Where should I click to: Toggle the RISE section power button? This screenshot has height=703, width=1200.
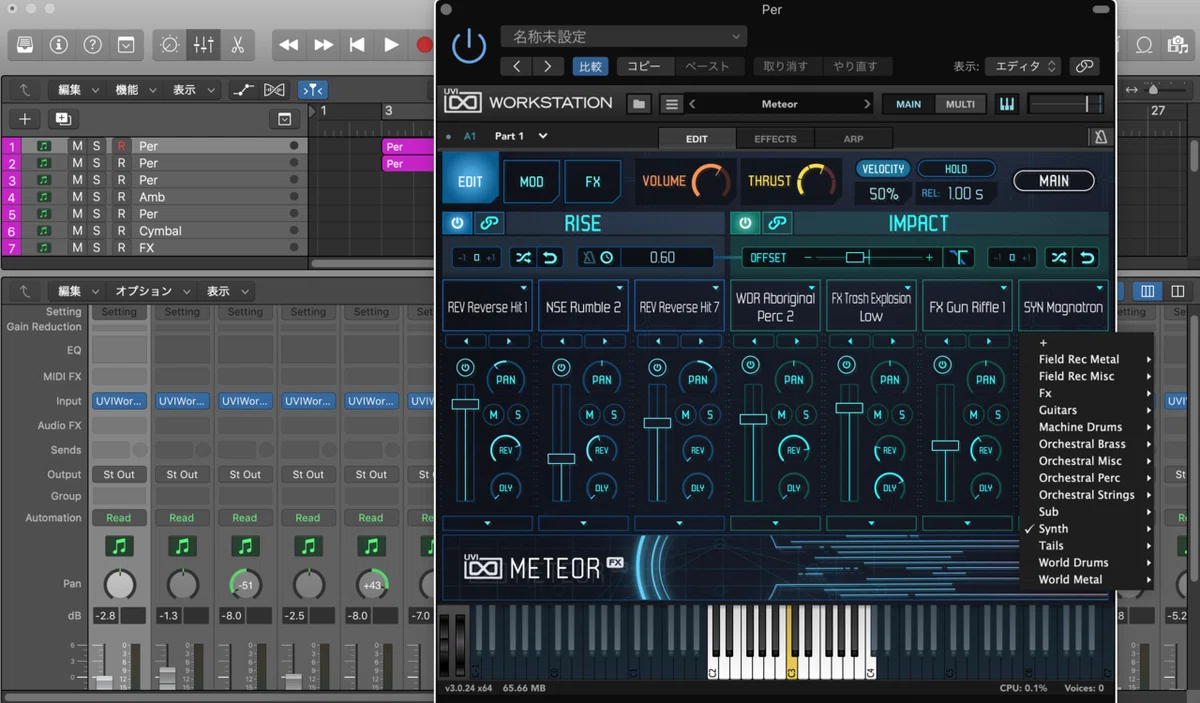pos(457,223)
